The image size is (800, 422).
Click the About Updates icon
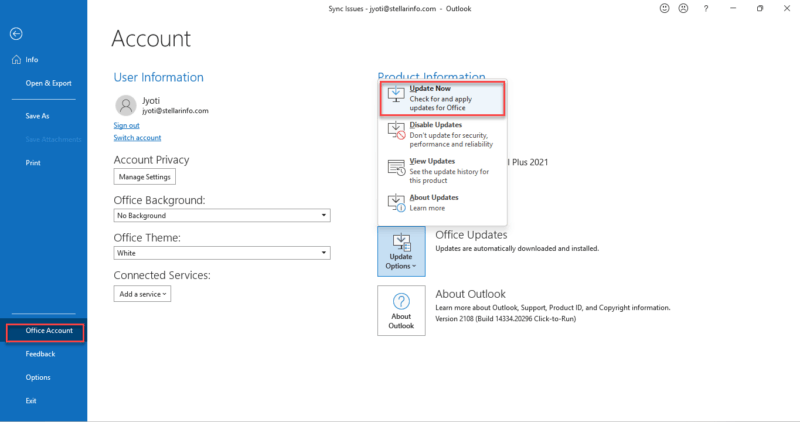395,203
